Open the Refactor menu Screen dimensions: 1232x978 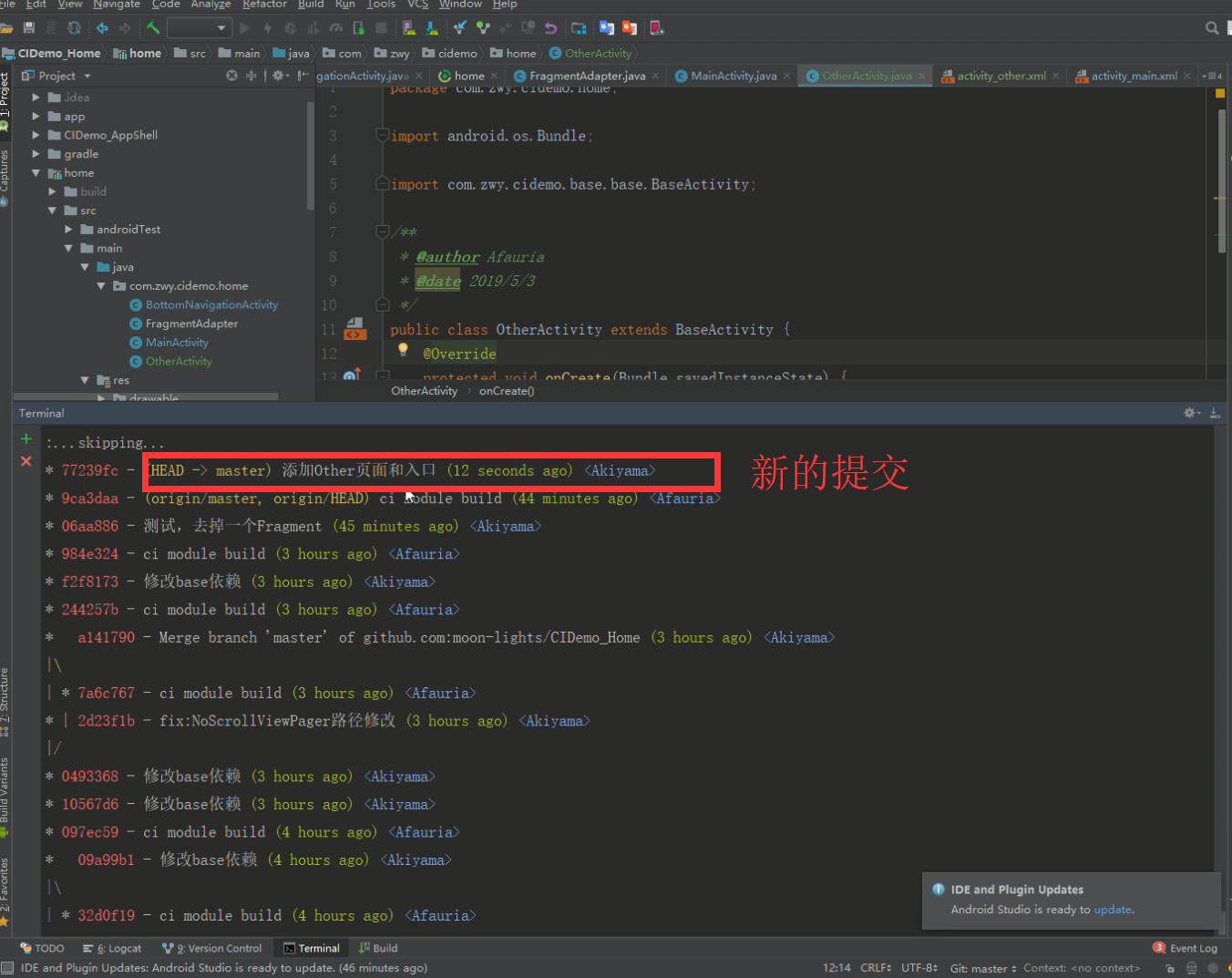coord(264,5)
